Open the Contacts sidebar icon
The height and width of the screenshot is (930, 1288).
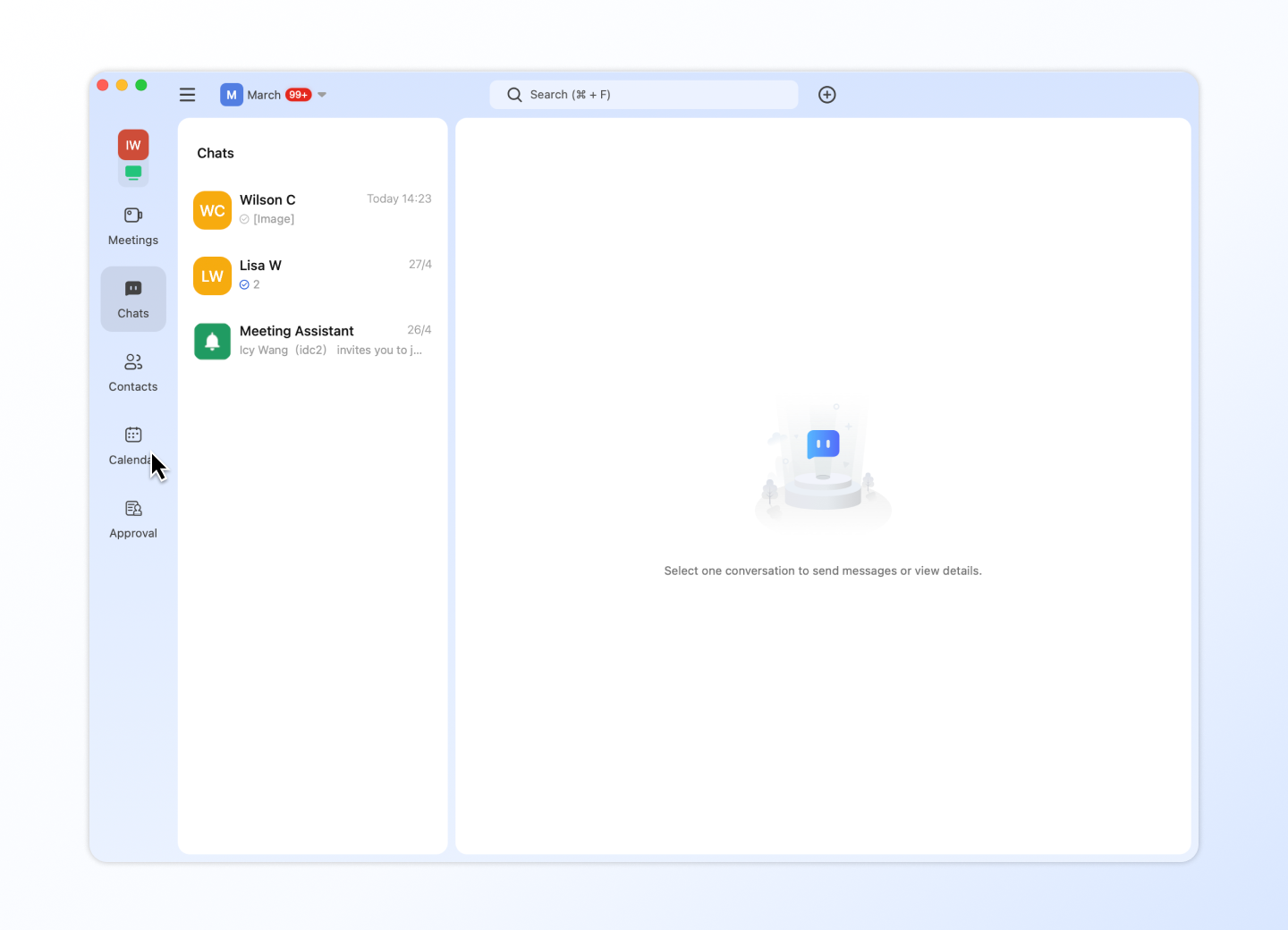click(x=133, y=362)
